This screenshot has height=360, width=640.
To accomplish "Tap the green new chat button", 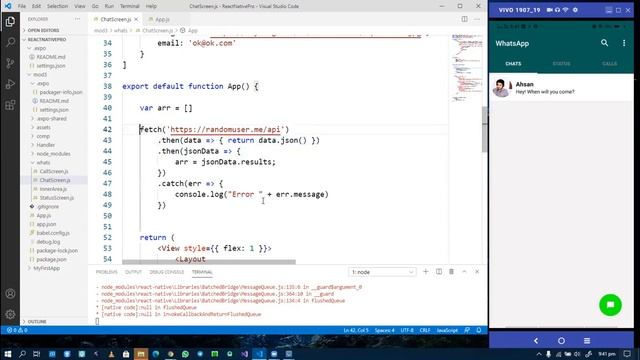I will coord(610,304).
